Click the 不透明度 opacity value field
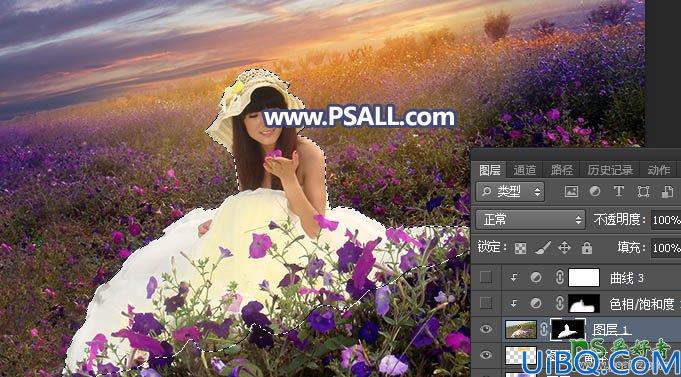 666,220
